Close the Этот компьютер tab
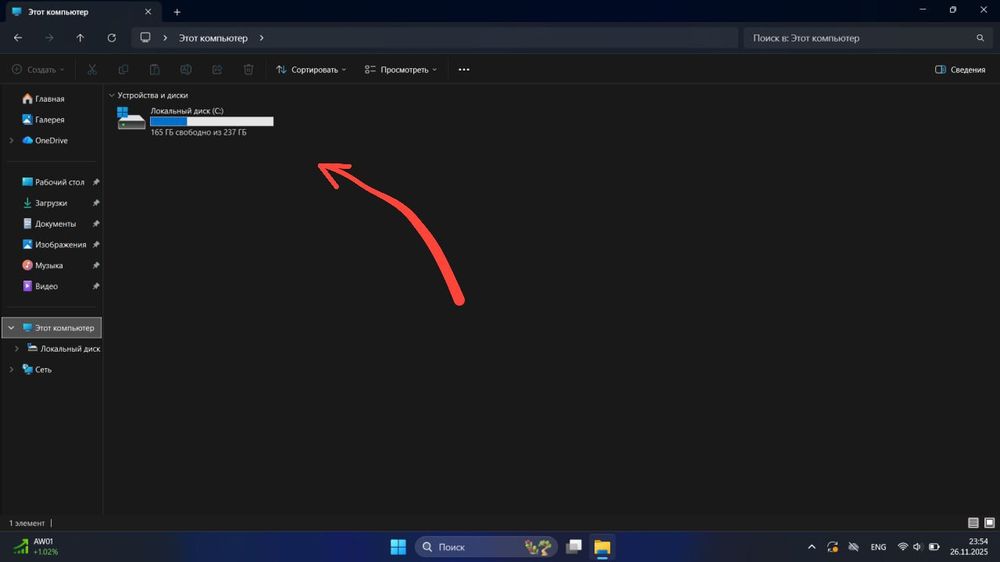Screen dimensions: 1000x562 (x=148, y=11)
